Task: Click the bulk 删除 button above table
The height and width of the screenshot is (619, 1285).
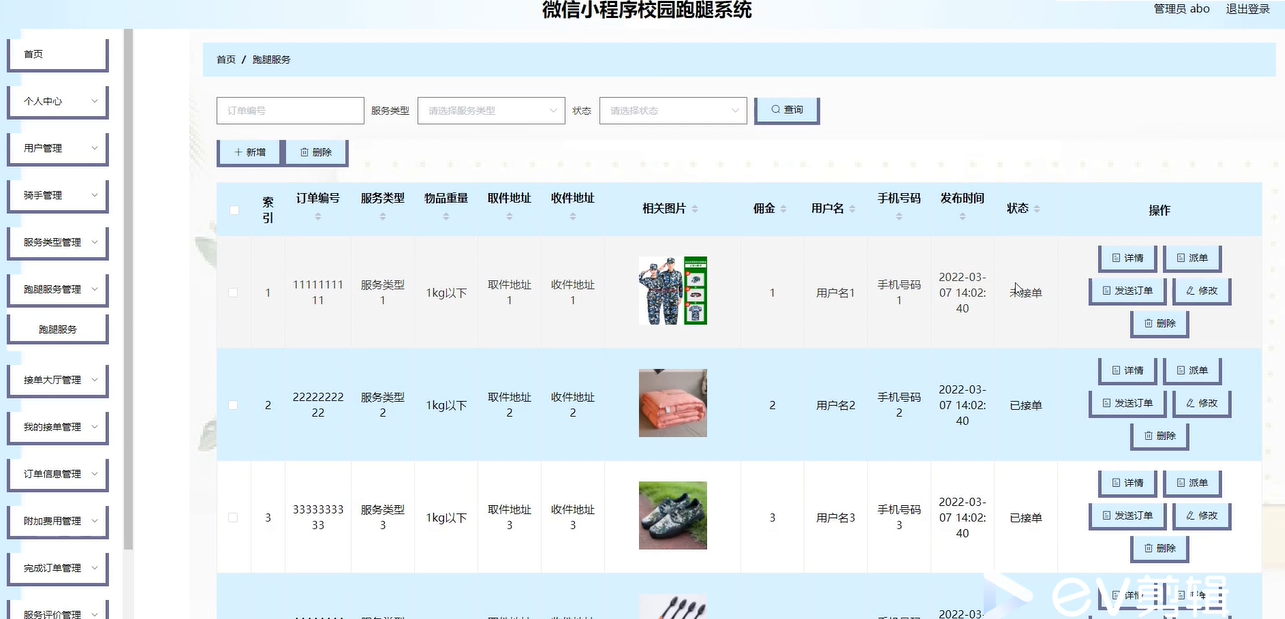Action: (x=316, y=153)
